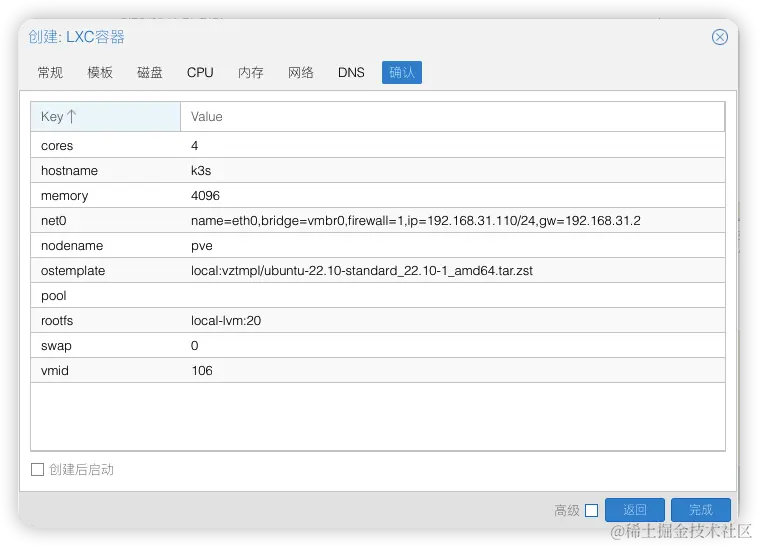Screen dimensions: 758x546
Task: Select the rootfs key cell
Action: coord(105,321)
